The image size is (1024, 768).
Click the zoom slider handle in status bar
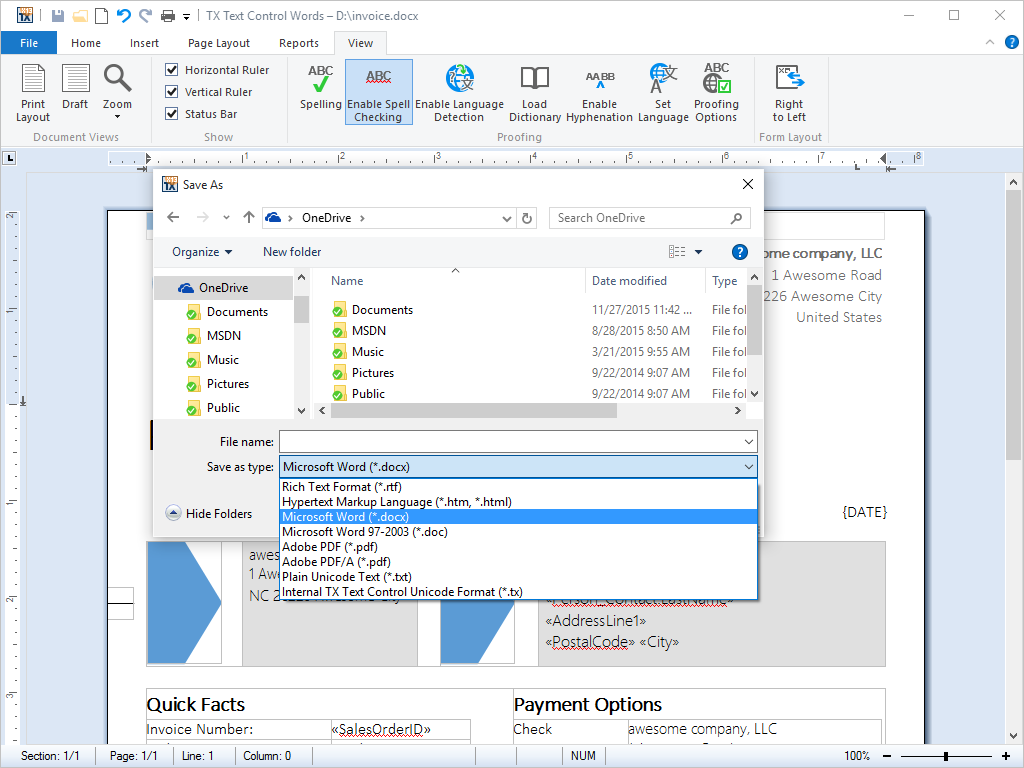pos(946,756)
